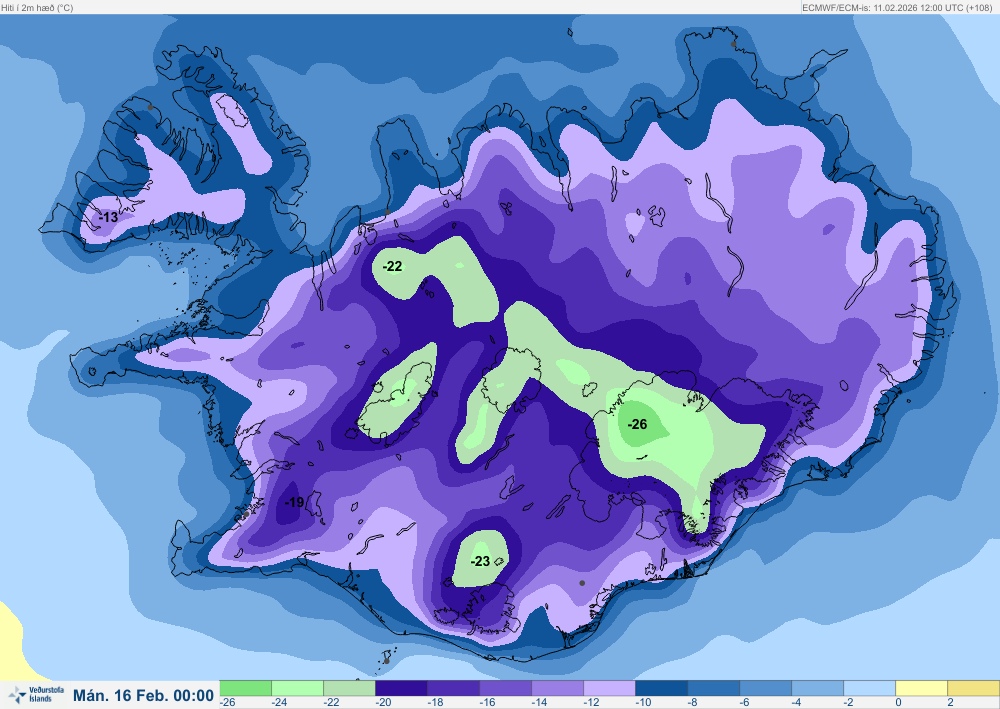Pick the dark indigo legend swatch above -20
Viewport: 1000px width, 709px height.
[402, 688]
